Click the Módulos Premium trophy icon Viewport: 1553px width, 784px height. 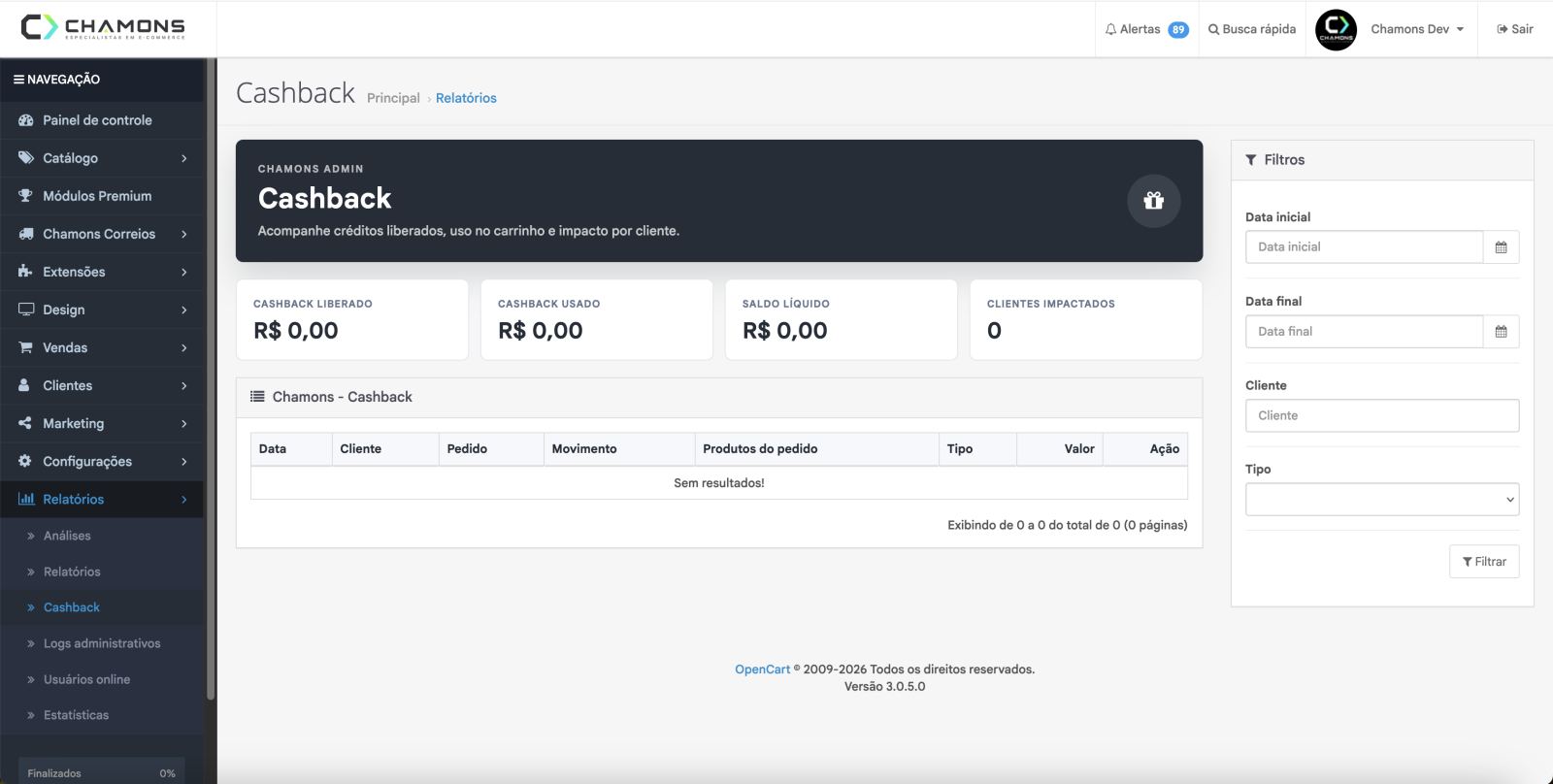25,196
